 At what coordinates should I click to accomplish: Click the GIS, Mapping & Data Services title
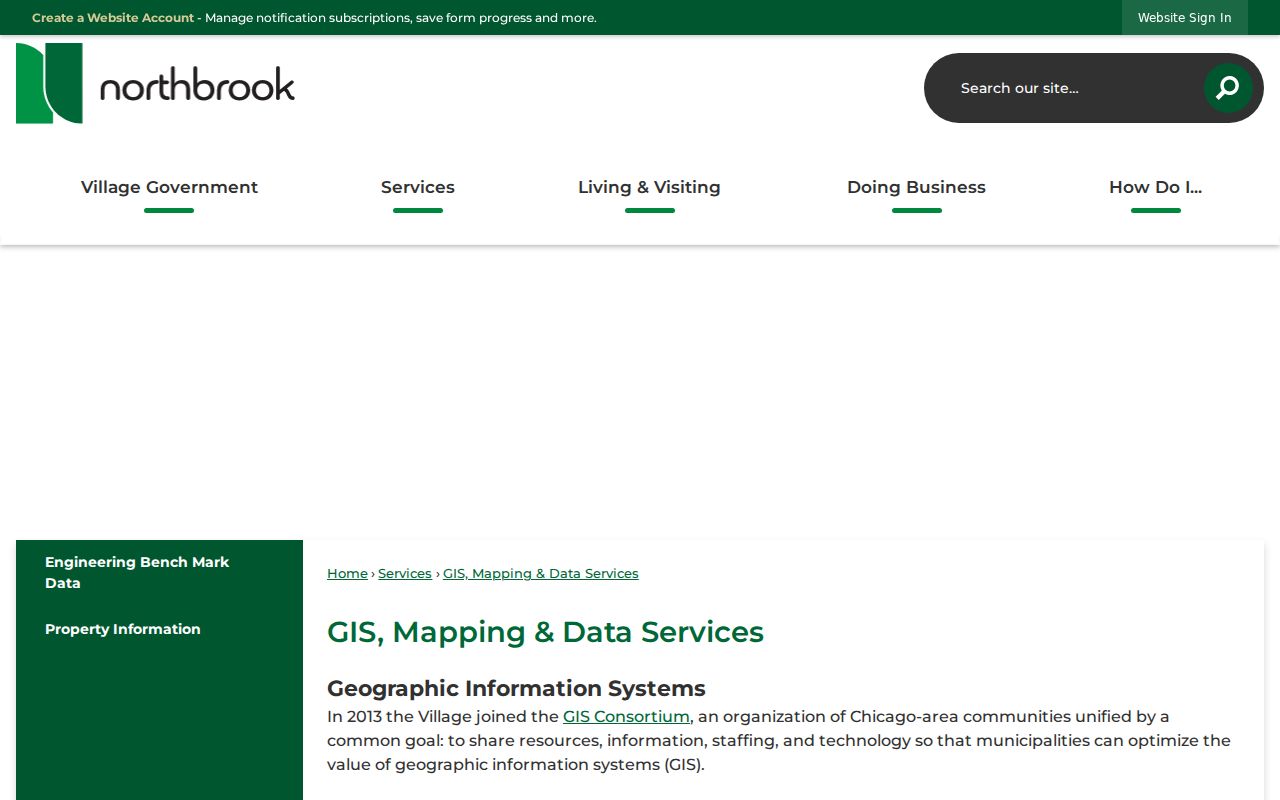(545, 632)
